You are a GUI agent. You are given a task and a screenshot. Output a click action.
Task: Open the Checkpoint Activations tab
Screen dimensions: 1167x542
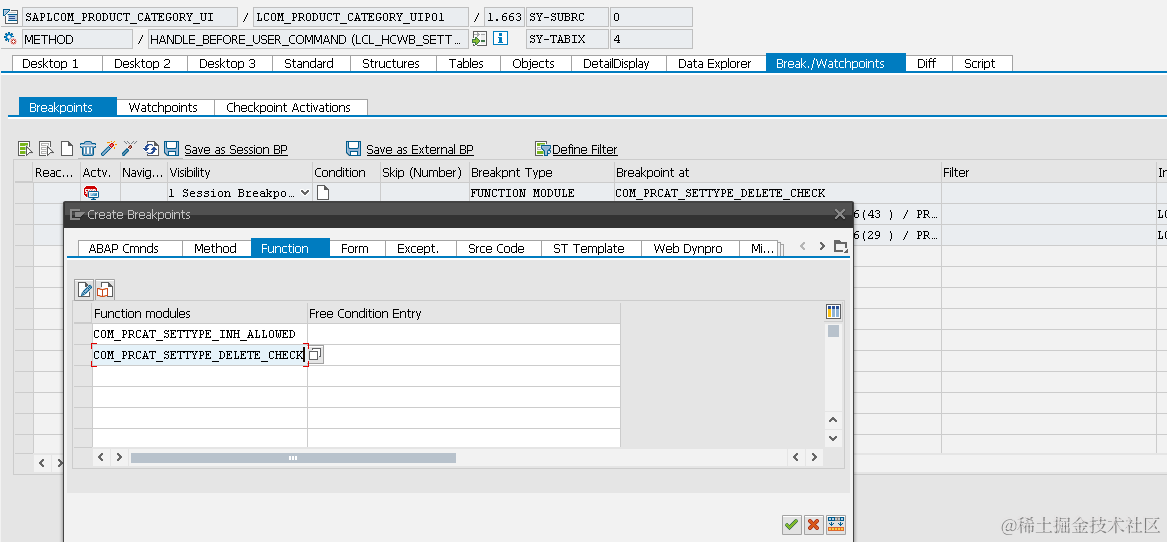(x=288, y=107)
